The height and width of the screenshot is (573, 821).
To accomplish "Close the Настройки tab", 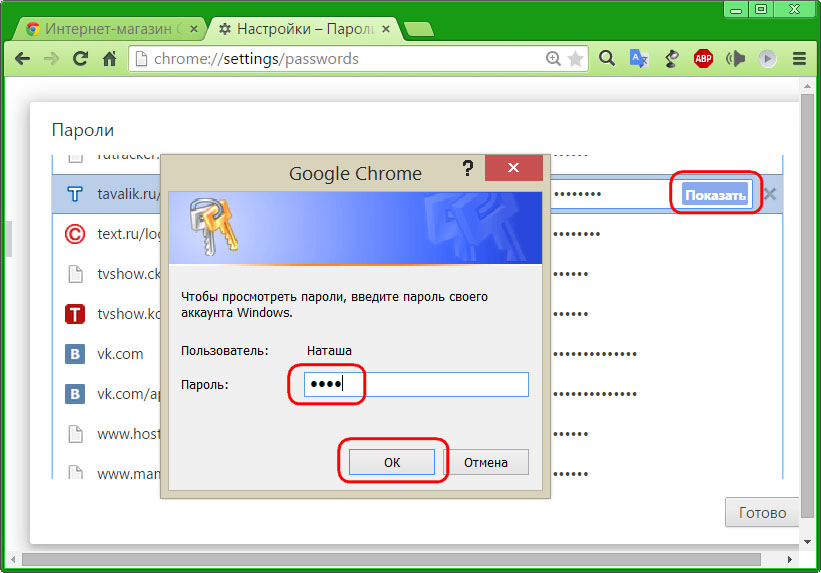I will pyautogui.click(x=386, y=29).
